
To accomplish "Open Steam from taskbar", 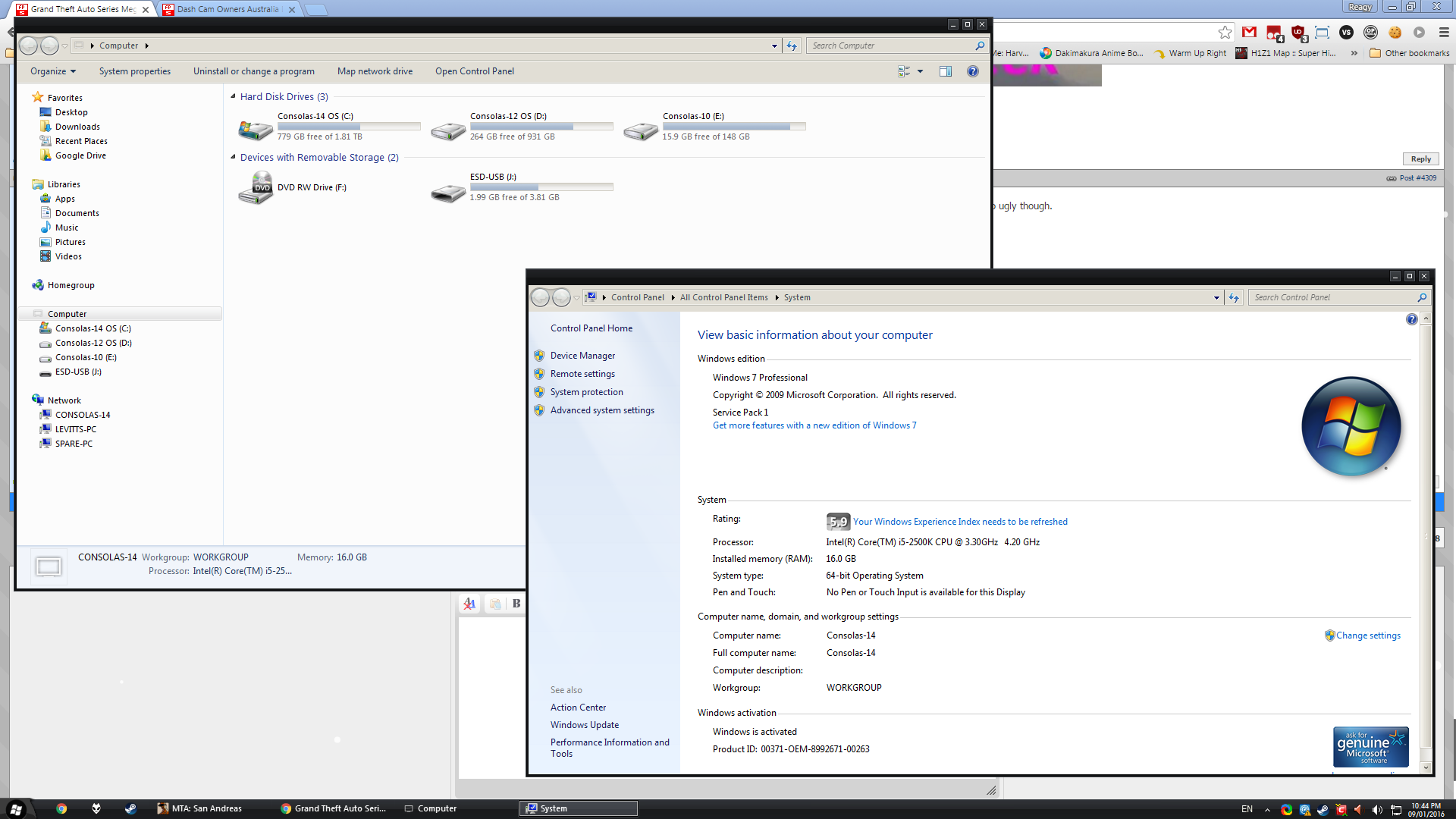I will tap(130, 808).
